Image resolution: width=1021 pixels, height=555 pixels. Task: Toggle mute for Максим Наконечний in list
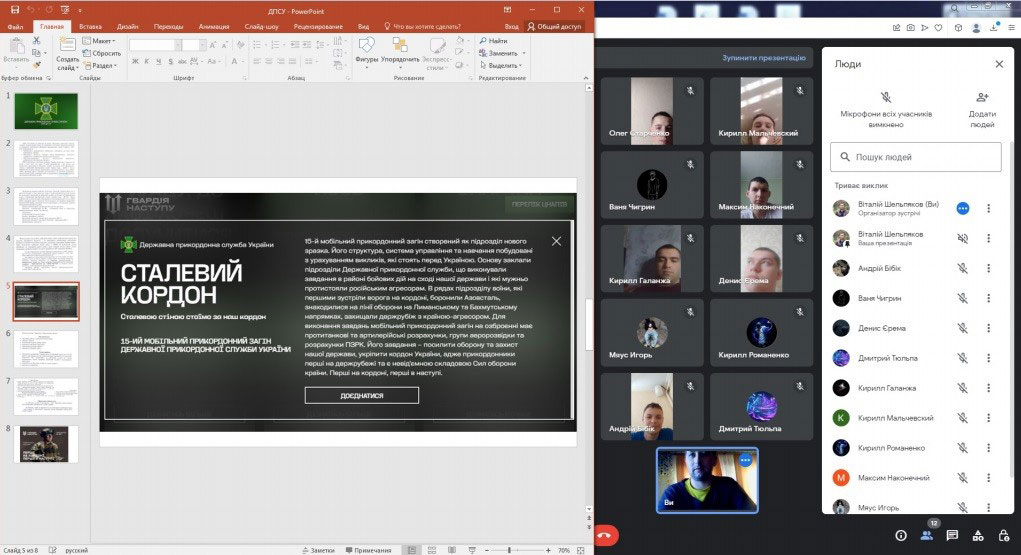[962, 478]
